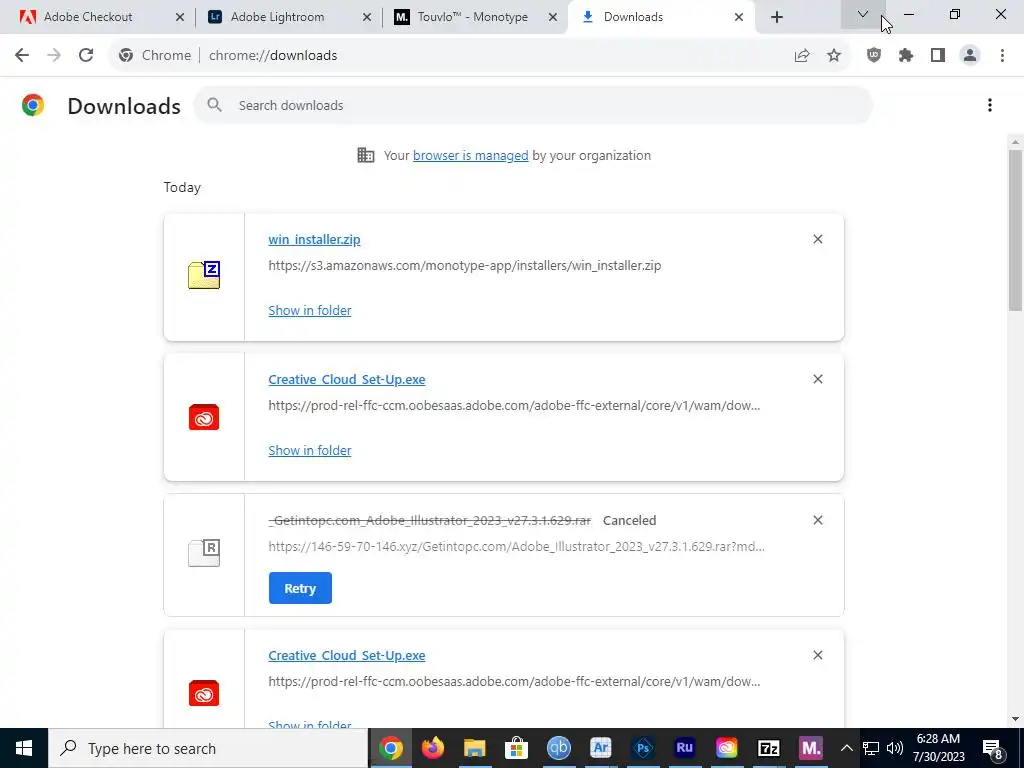Show win_installer.zip in folder
The width and height of the screenshot is (1024, 768).
point(310,310)
